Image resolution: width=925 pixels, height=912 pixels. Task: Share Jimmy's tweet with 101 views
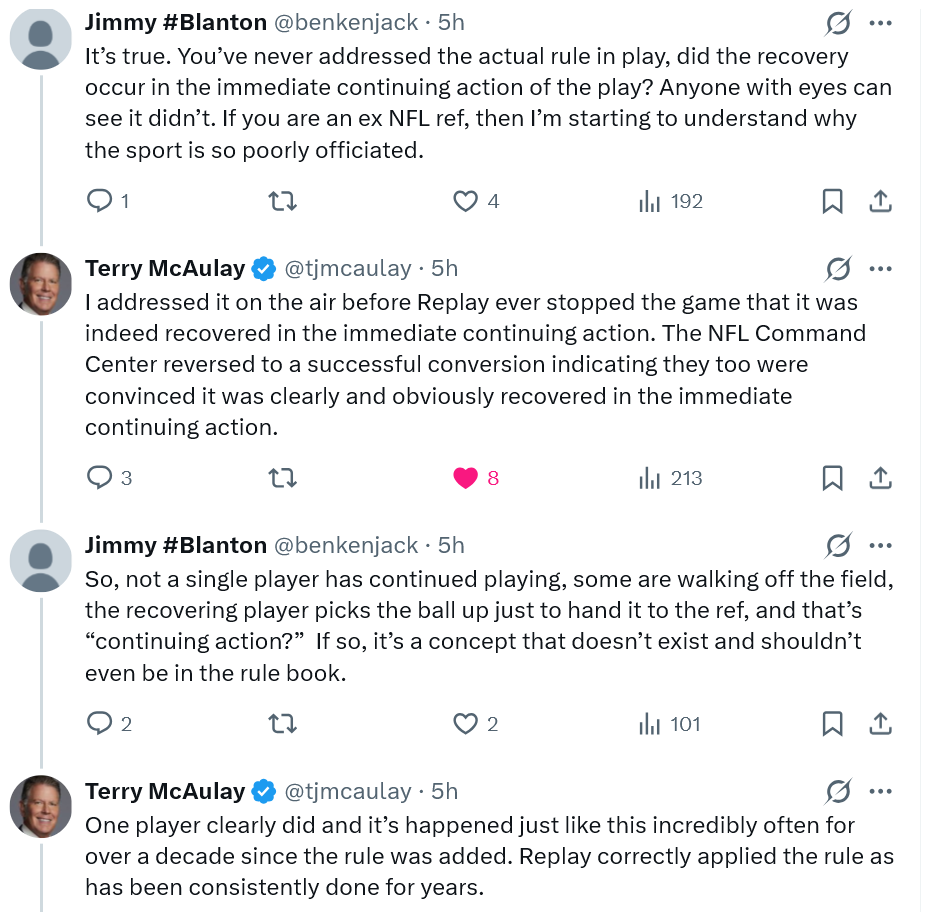[880, 724]
